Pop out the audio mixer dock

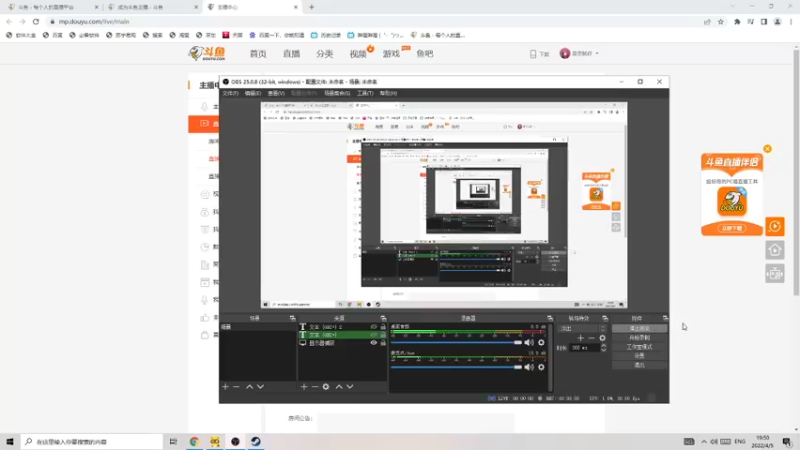(x=549, y=318)
